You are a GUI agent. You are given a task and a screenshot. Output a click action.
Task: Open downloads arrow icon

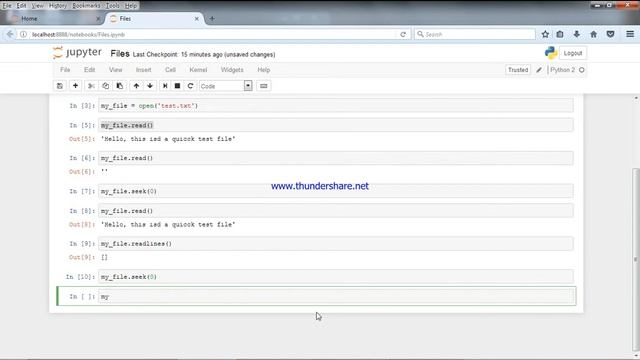point(577,35)
